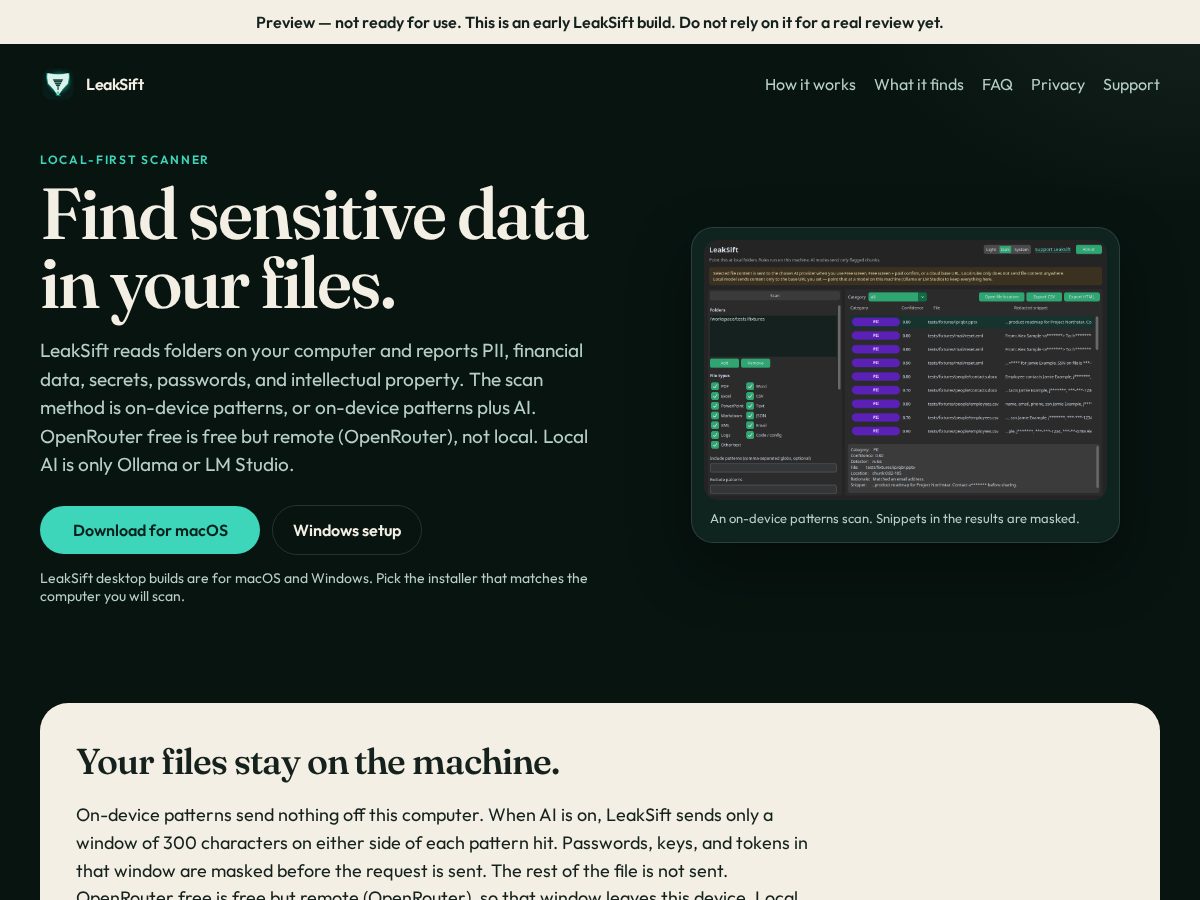Open the How it works page
The height and width of the screenshot is (900, 1200).
pos(810,84)
